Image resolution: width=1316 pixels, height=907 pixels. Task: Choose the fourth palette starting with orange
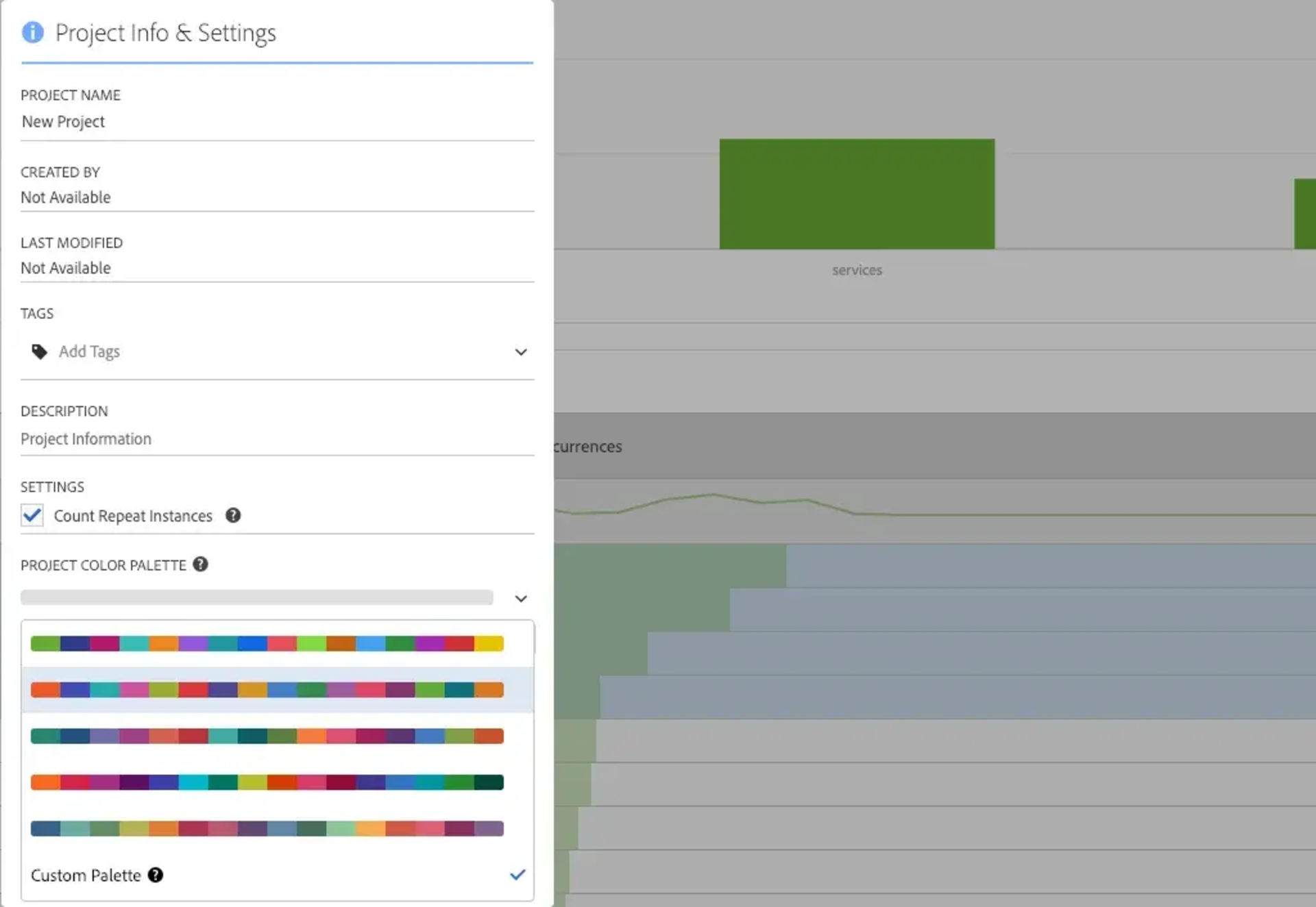tap(267, 782)
